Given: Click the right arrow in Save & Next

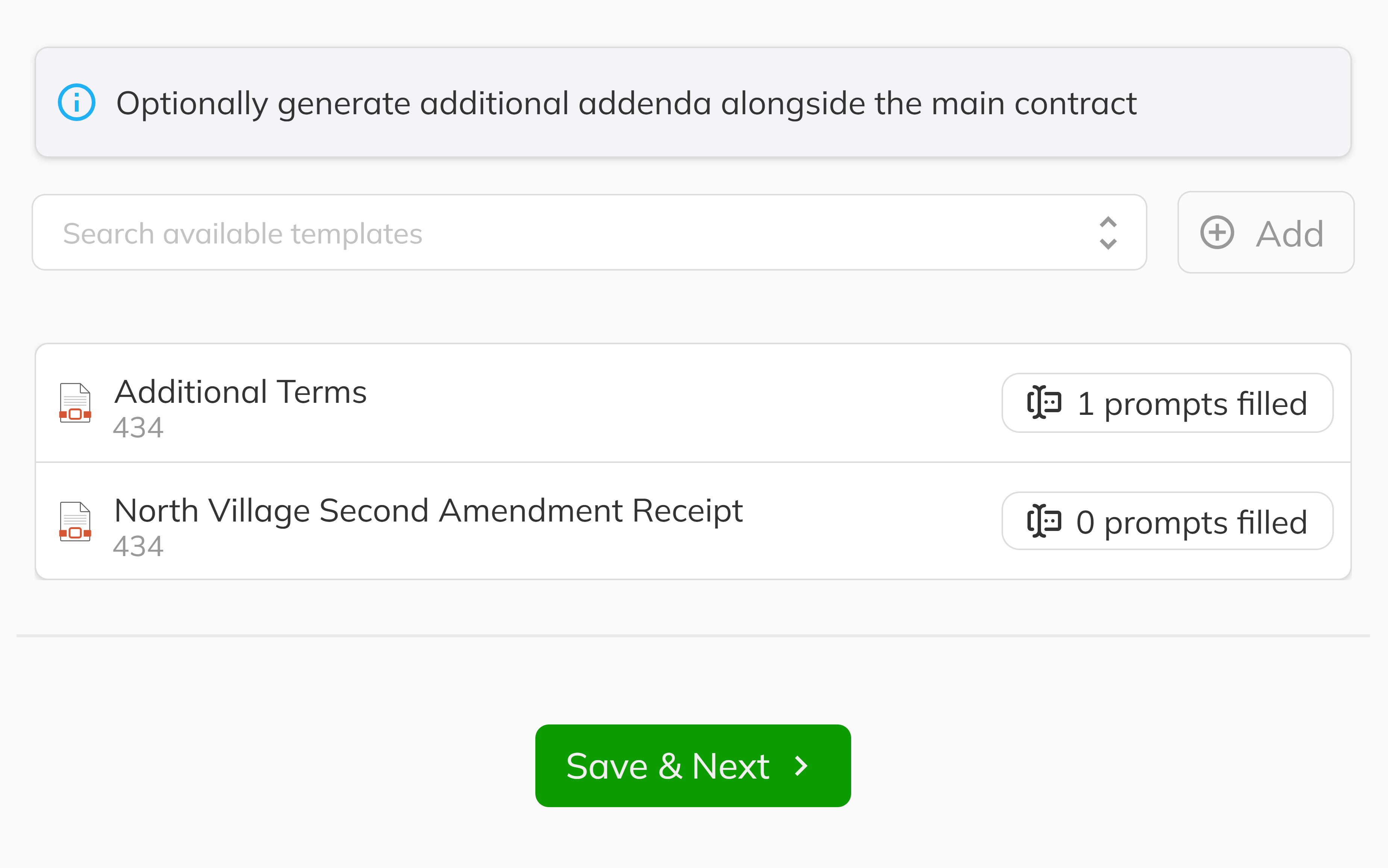Looking at the screenshot, I should click(802, 765).
